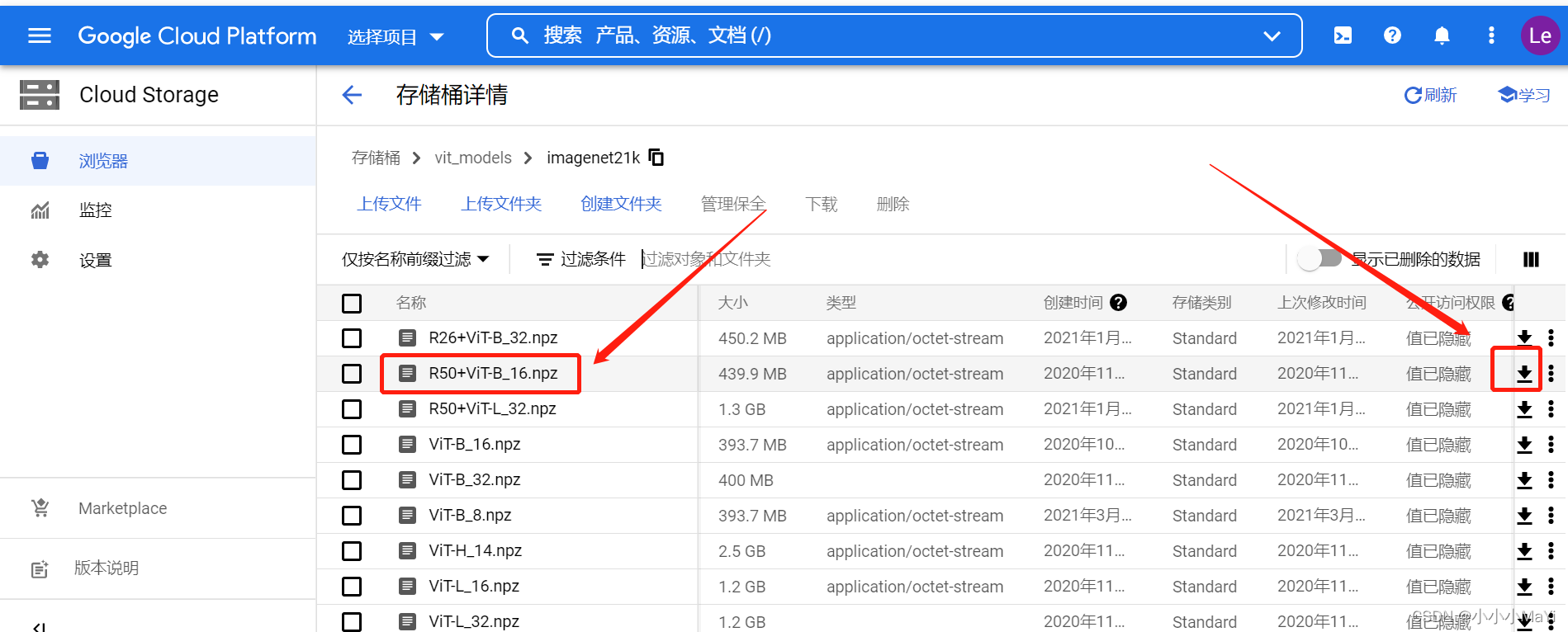Open file ViT-H_14.npz
This screenshot has height=632, width=1568.
point(475,551)
